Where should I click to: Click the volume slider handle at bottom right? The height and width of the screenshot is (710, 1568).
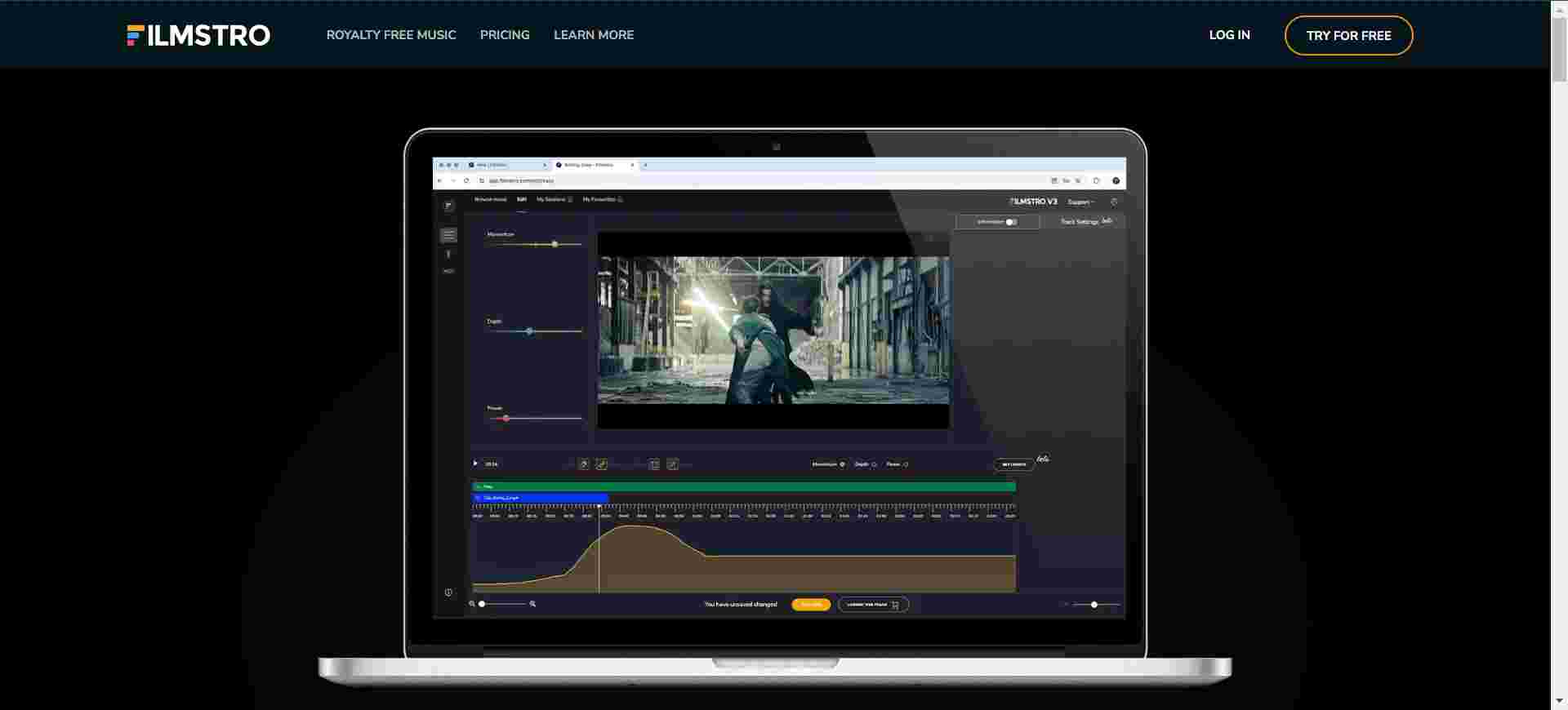coord(1094,605)
